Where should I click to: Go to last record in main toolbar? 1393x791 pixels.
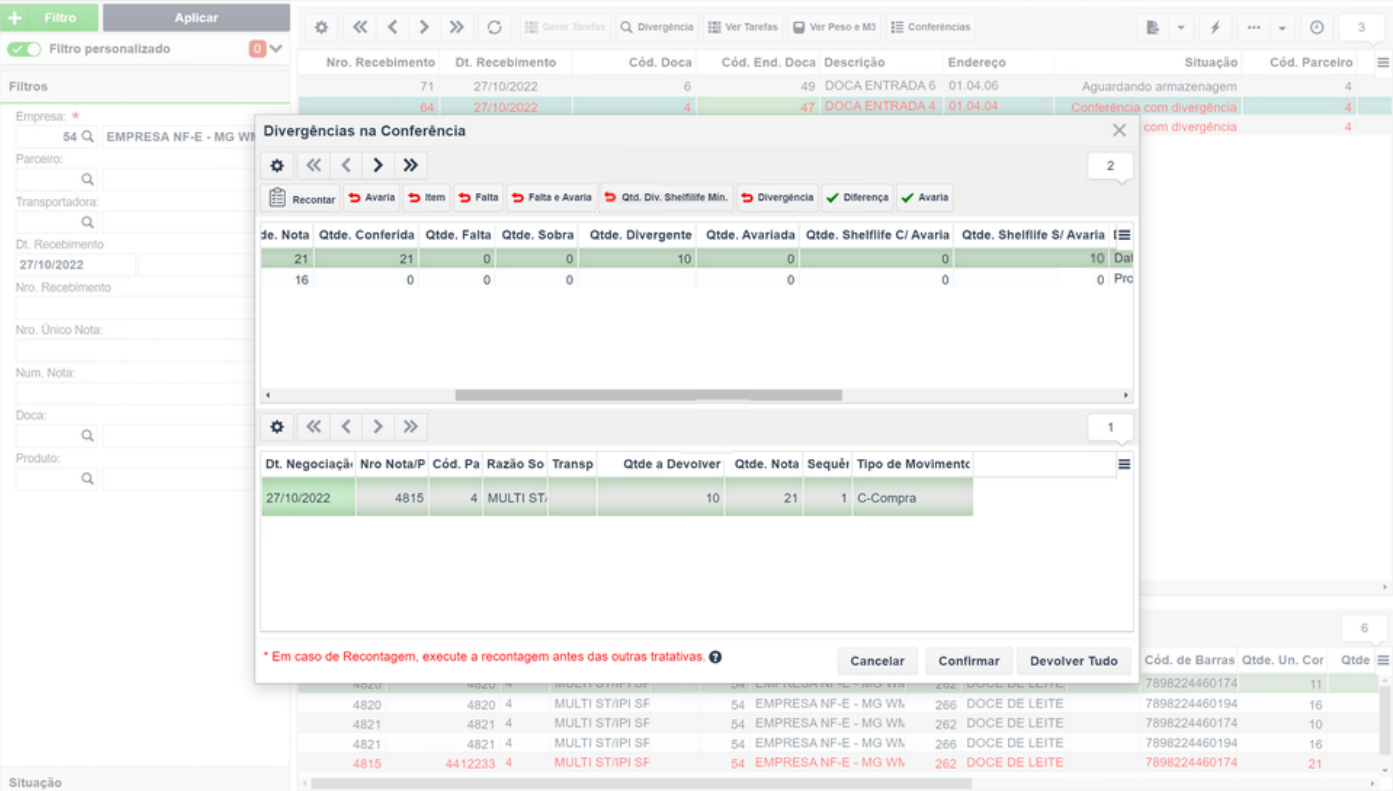tap(457, 28)
